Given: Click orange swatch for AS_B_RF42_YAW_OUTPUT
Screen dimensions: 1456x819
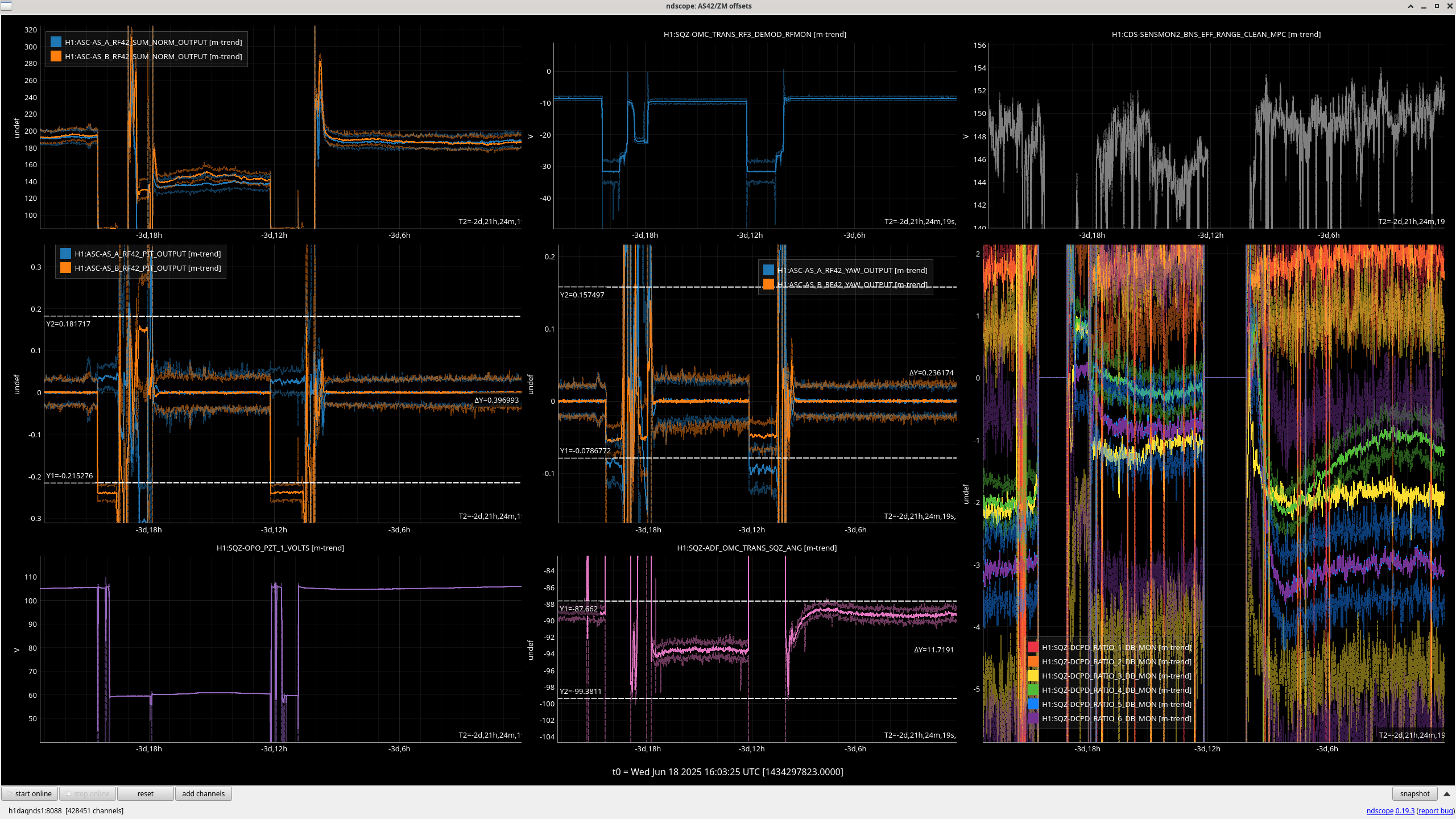Looking at the screenshot, I should pos(768,284).
